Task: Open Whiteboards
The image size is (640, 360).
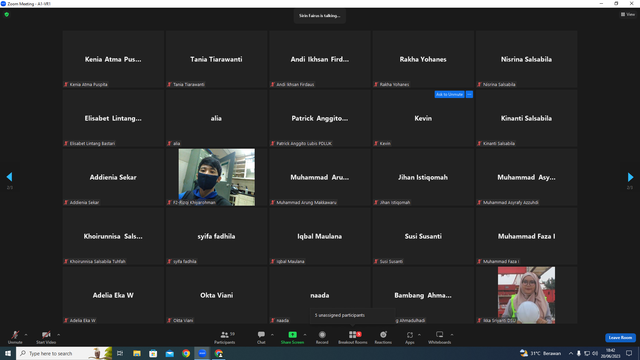Action: (x=440, y=337)
